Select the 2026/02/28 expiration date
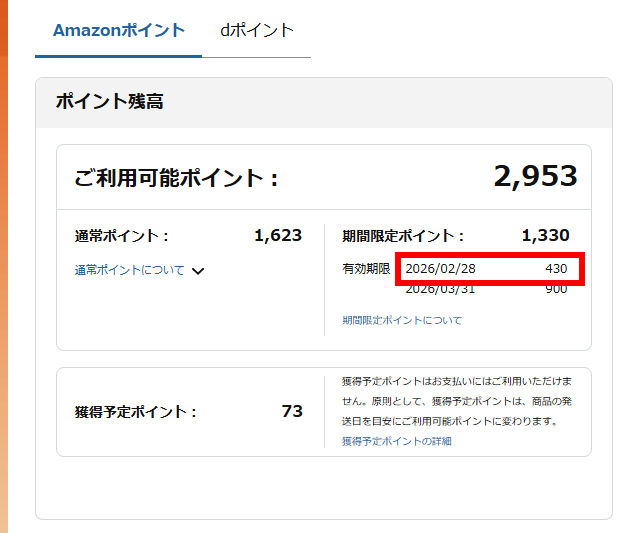The width and height of the screenshot is (629, 533). point(440,269)
